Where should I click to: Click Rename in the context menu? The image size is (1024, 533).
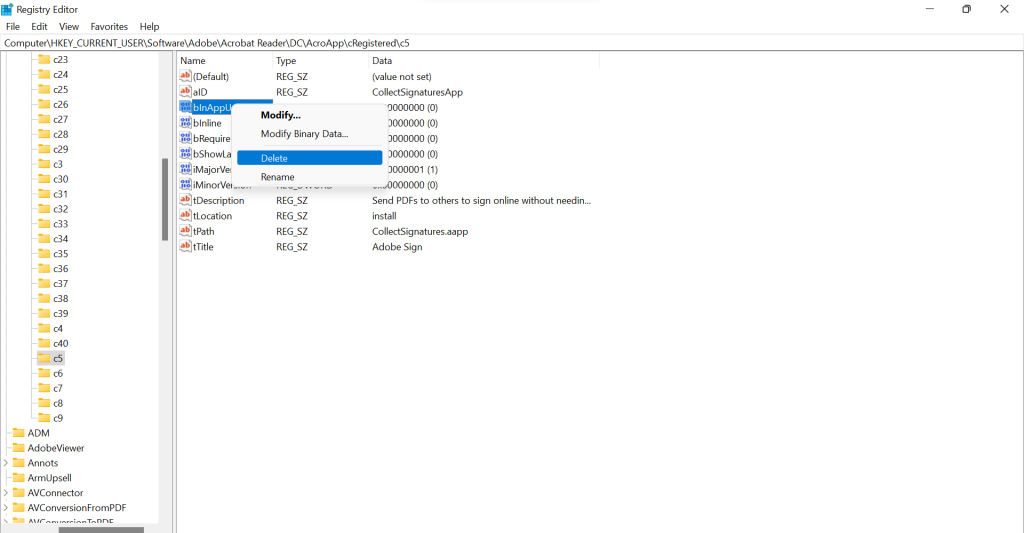click(277, 177)
